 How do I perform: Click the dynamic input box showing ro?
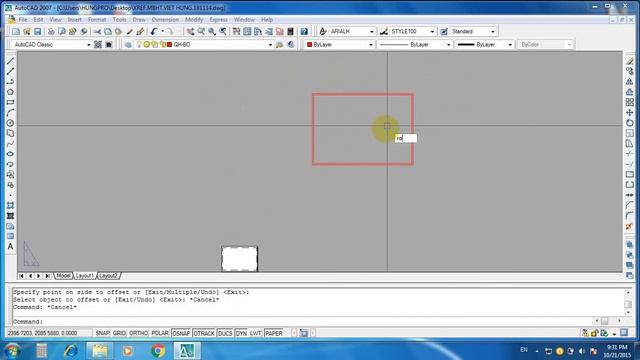tap(406, 138)
